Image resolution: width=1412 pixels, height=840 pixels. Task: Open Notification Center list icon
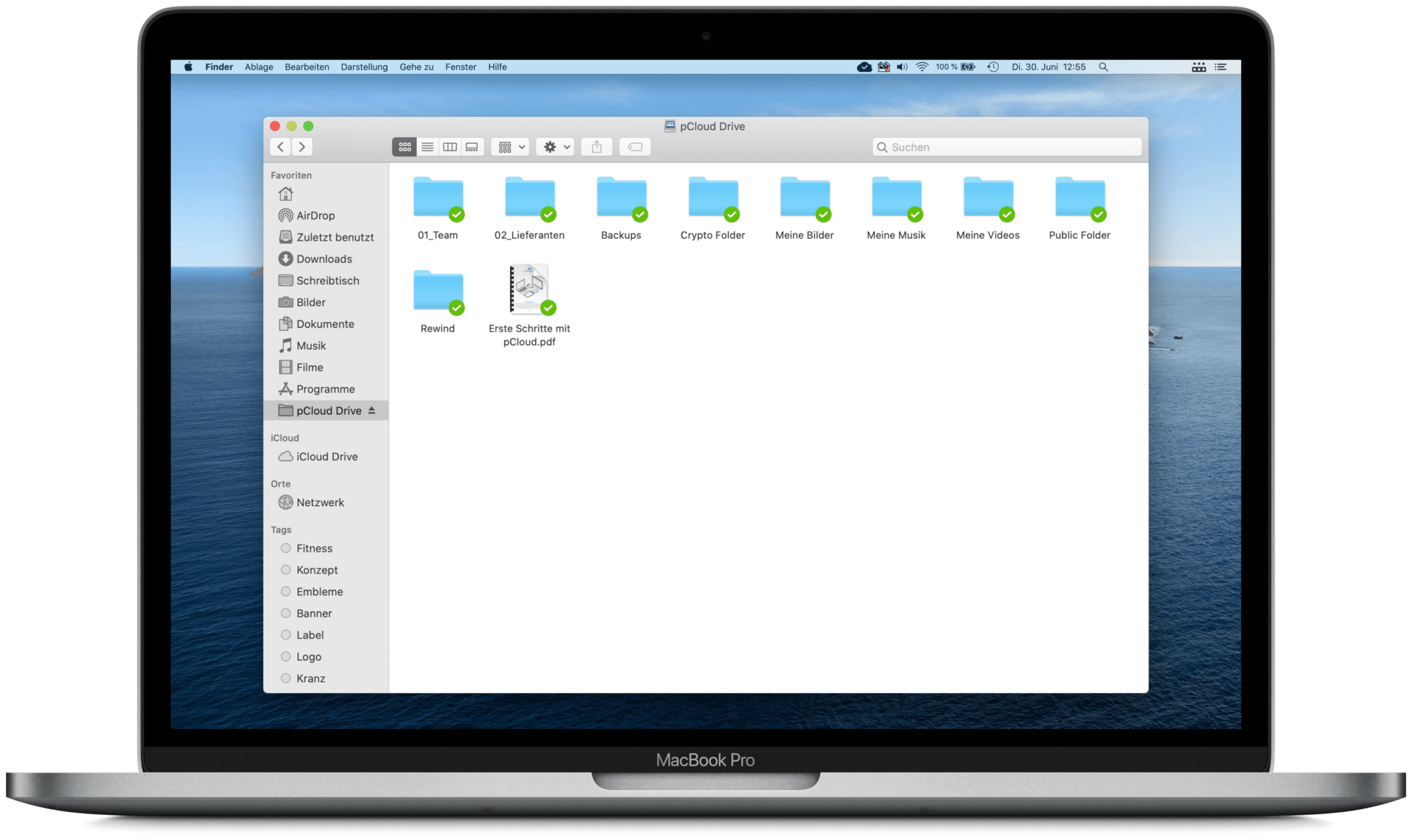pos(1221,67)
